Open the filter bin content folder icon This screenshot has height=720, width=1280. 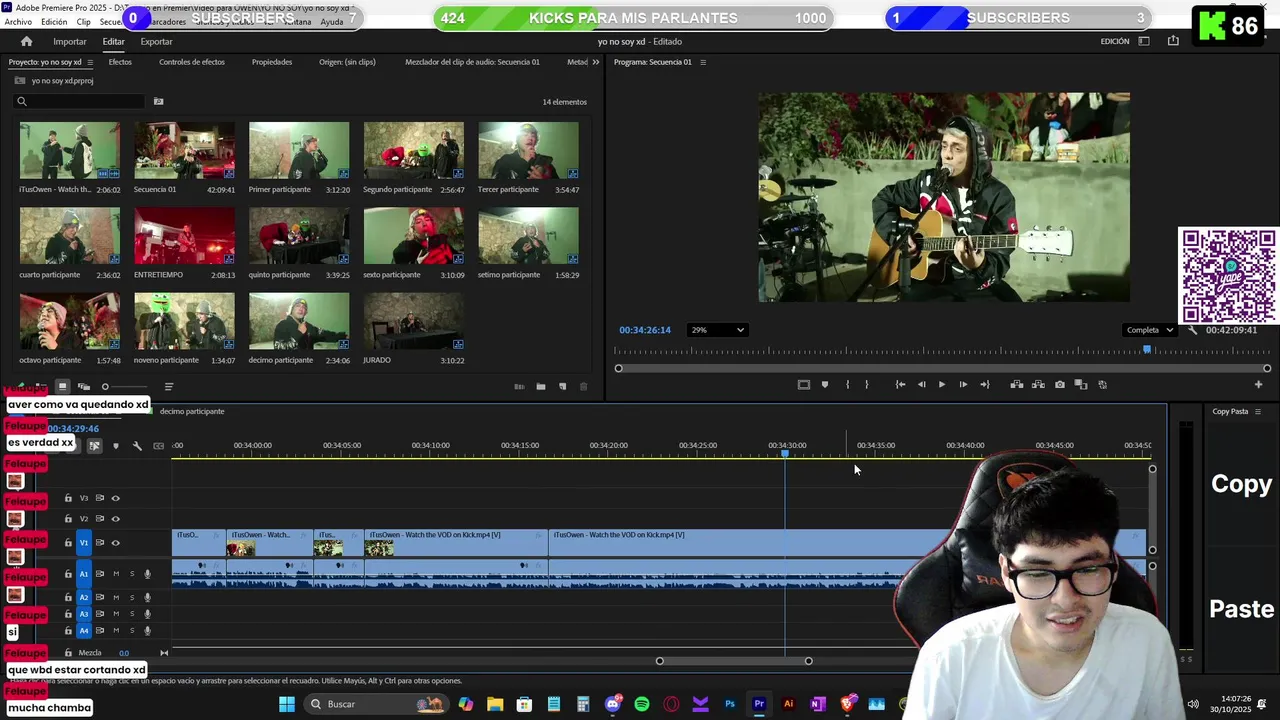click(158, 101)
